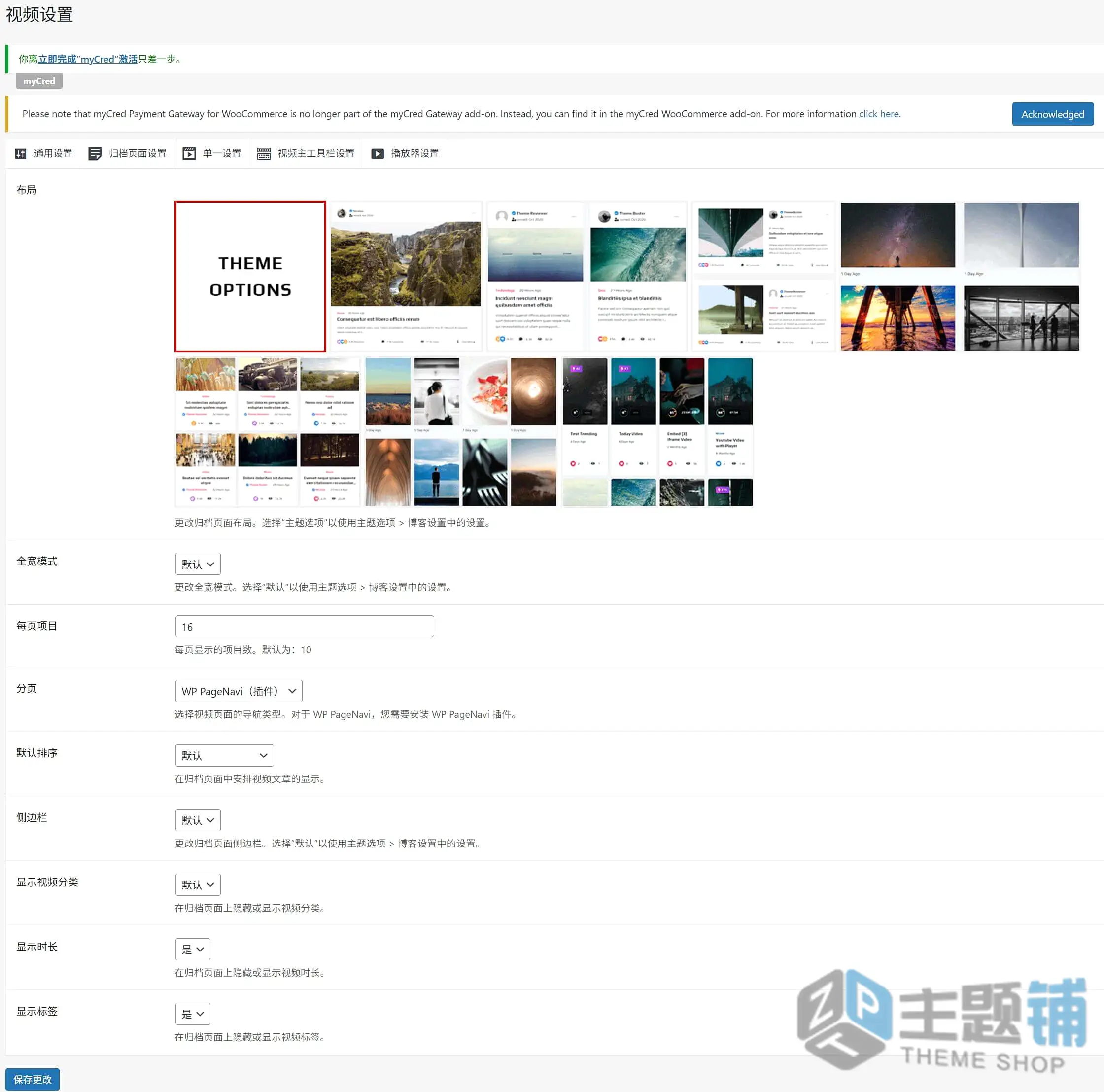Click the 默认排序 label
Image resolution: width=1104 pixels, height=1092 pixels.
click(36, 753)
